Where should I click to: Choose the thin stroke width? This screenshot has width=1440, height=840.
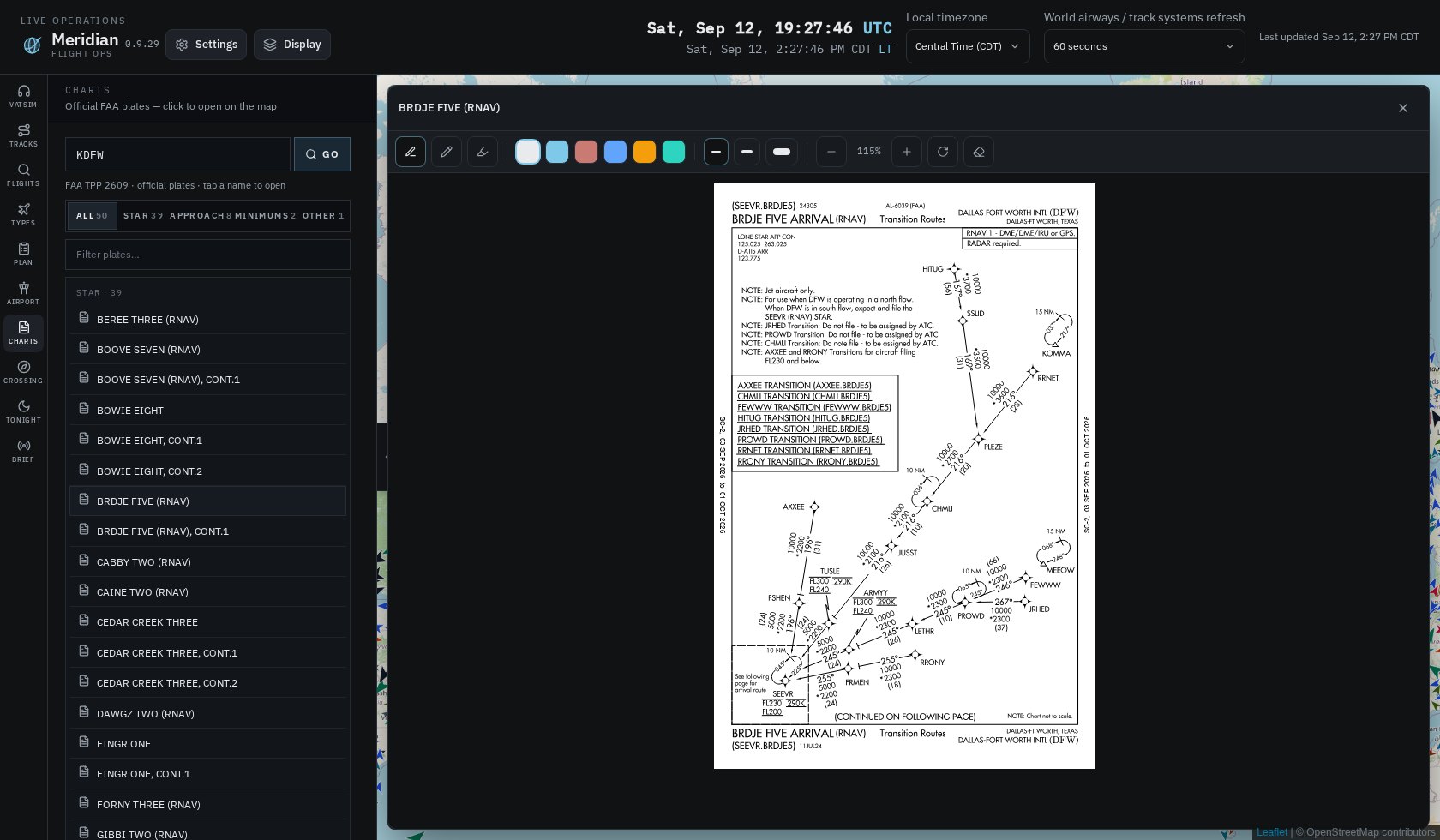(x=716, y=152)
